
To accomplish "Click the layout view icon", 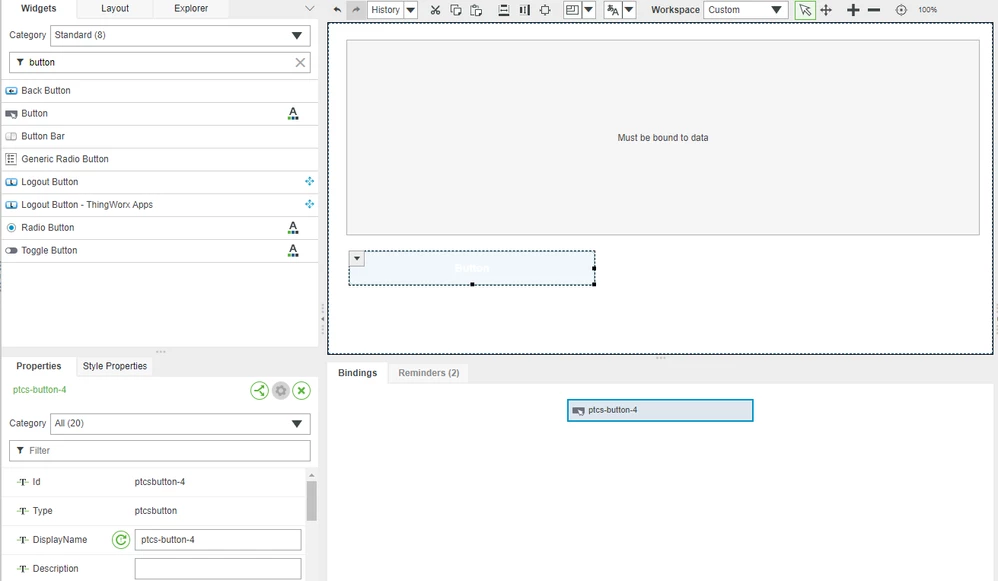I will pyautogui.click(x=572, y=10).
